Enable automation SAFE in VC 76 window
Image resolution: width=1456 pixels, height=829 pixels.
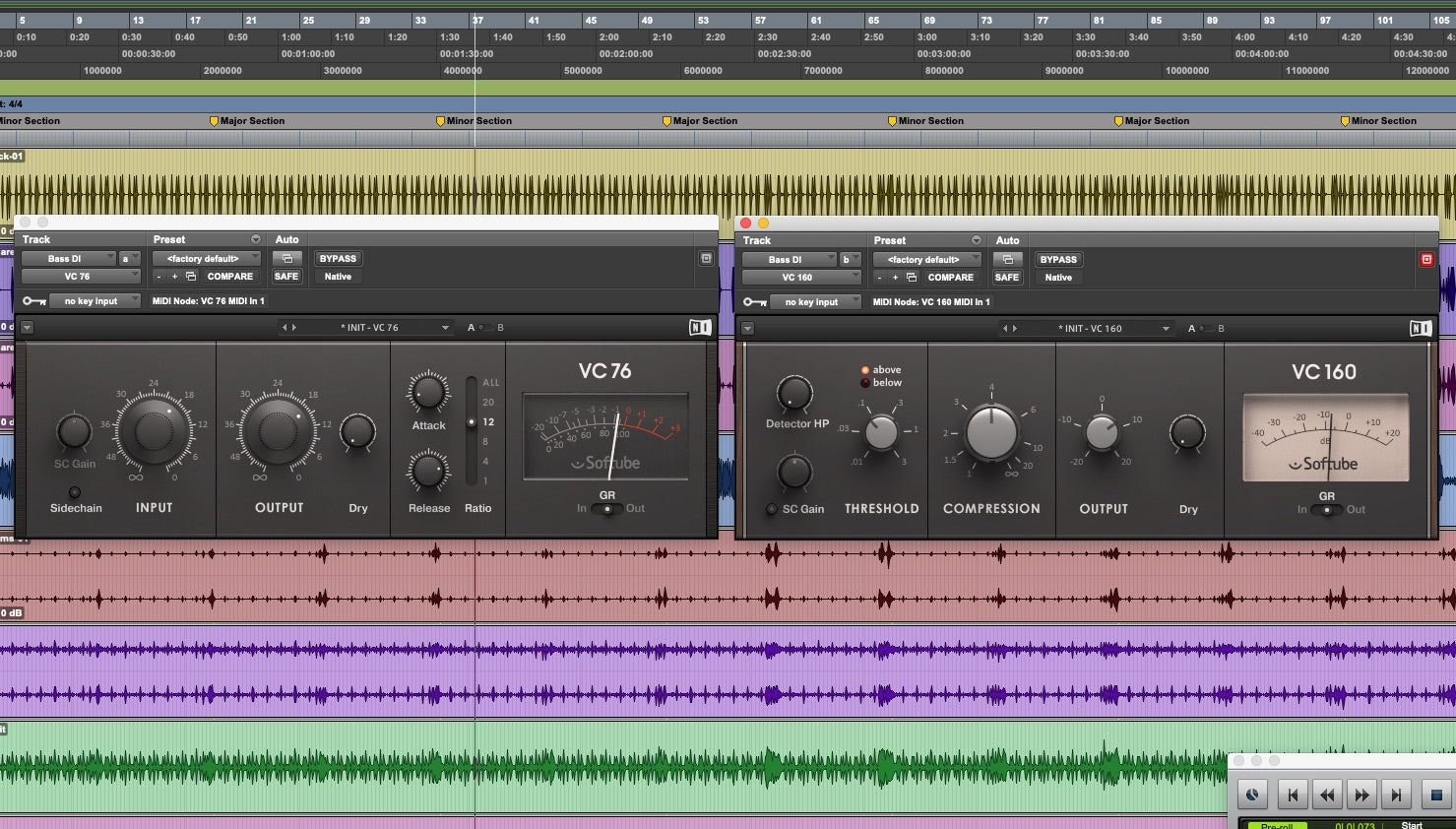(286, 277)
